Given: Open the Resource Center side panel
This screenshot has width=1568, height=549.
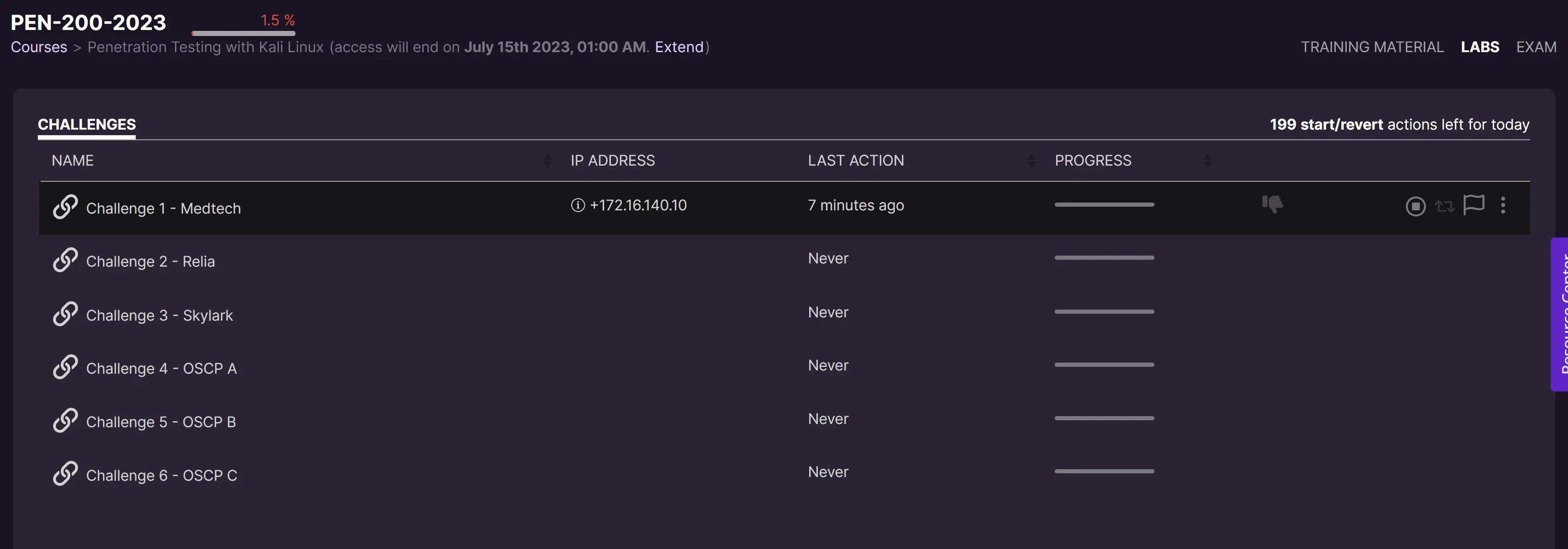Looking at the screenshot, I should (1560, 313).
